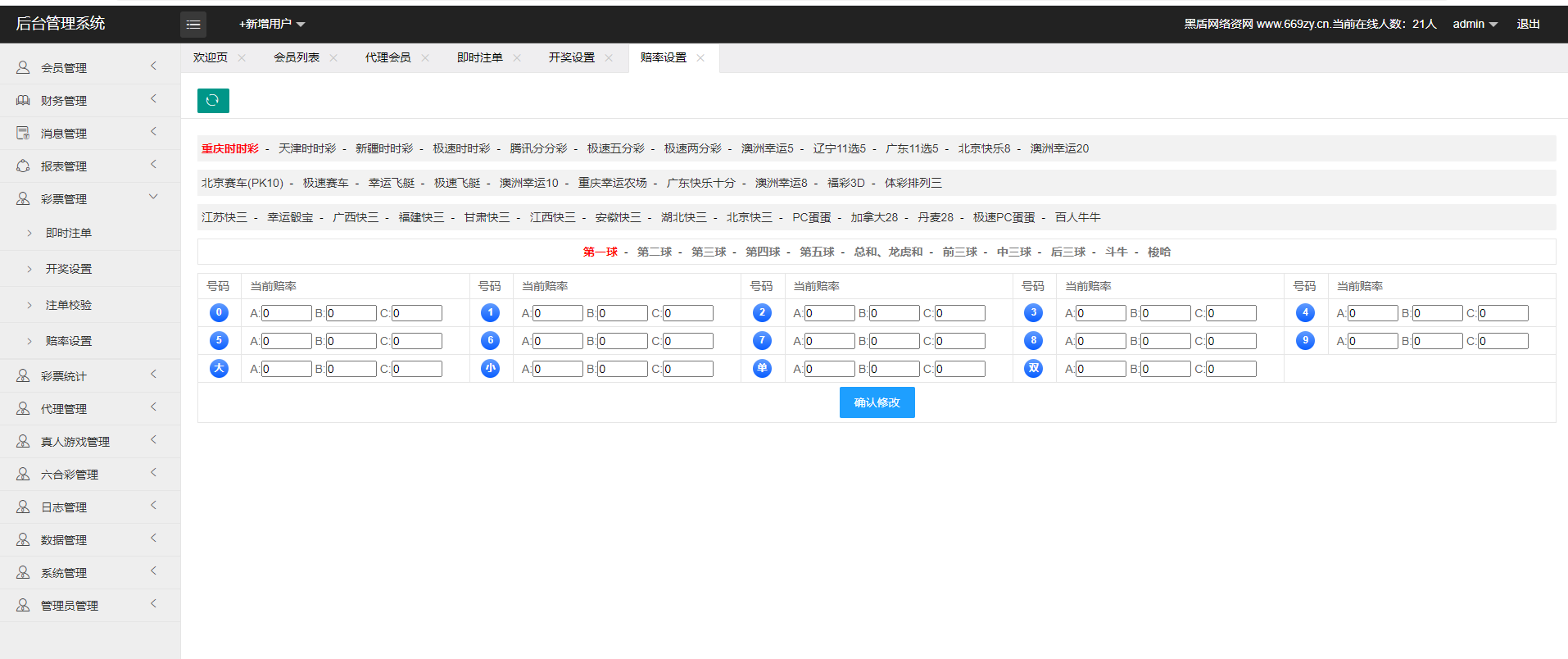Close the 会员列表 tab
Image resolution: width=1568 pixels, height=659 pixels.
pos(333,57)
